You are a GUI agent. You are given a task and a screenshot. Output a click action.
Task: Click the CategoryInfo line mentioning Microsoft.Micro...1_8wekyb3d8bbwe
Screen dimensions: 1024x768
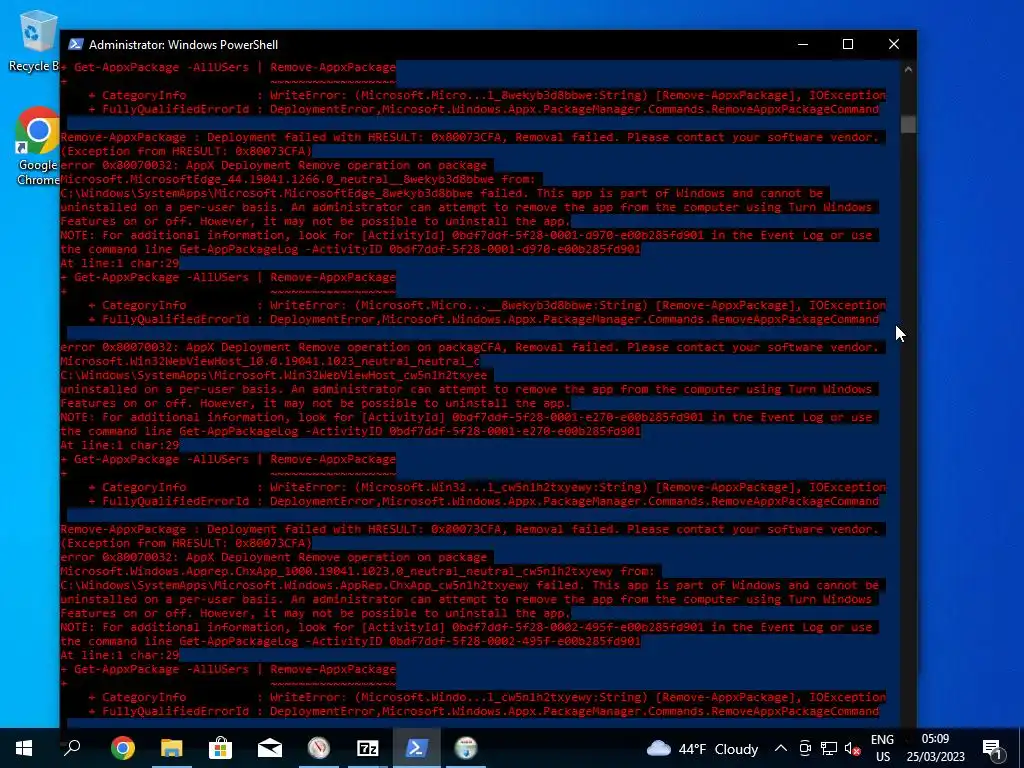[x=487, y=95]
